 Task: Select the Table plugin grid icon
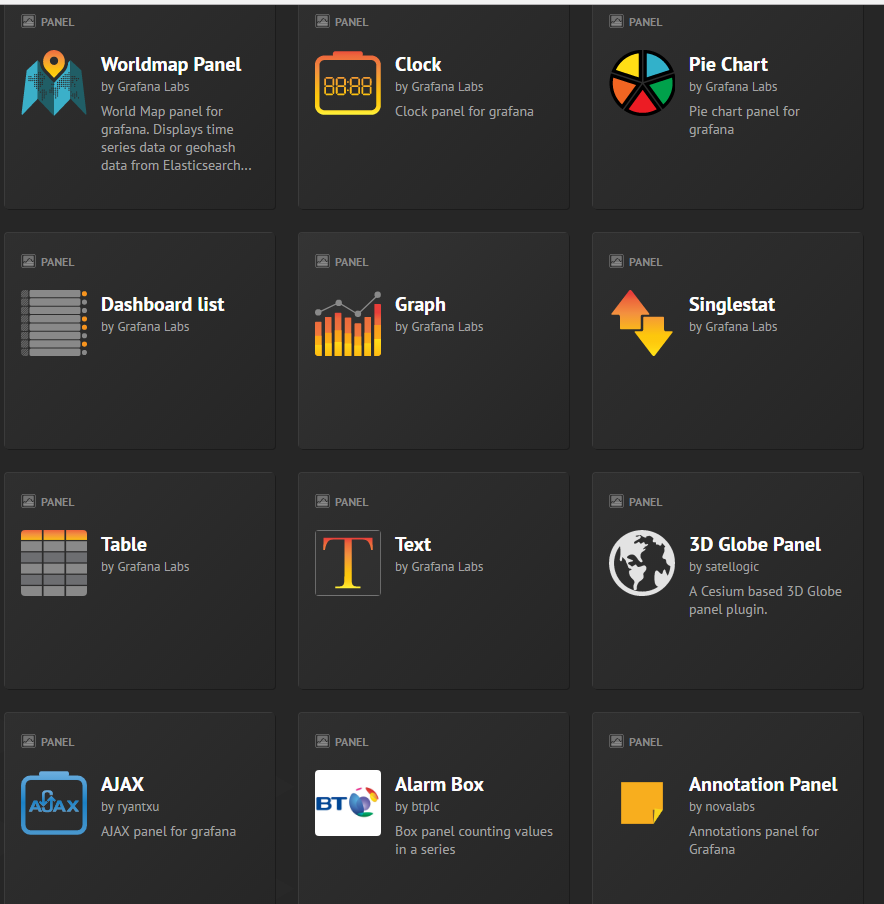click(x=54, y=563)
